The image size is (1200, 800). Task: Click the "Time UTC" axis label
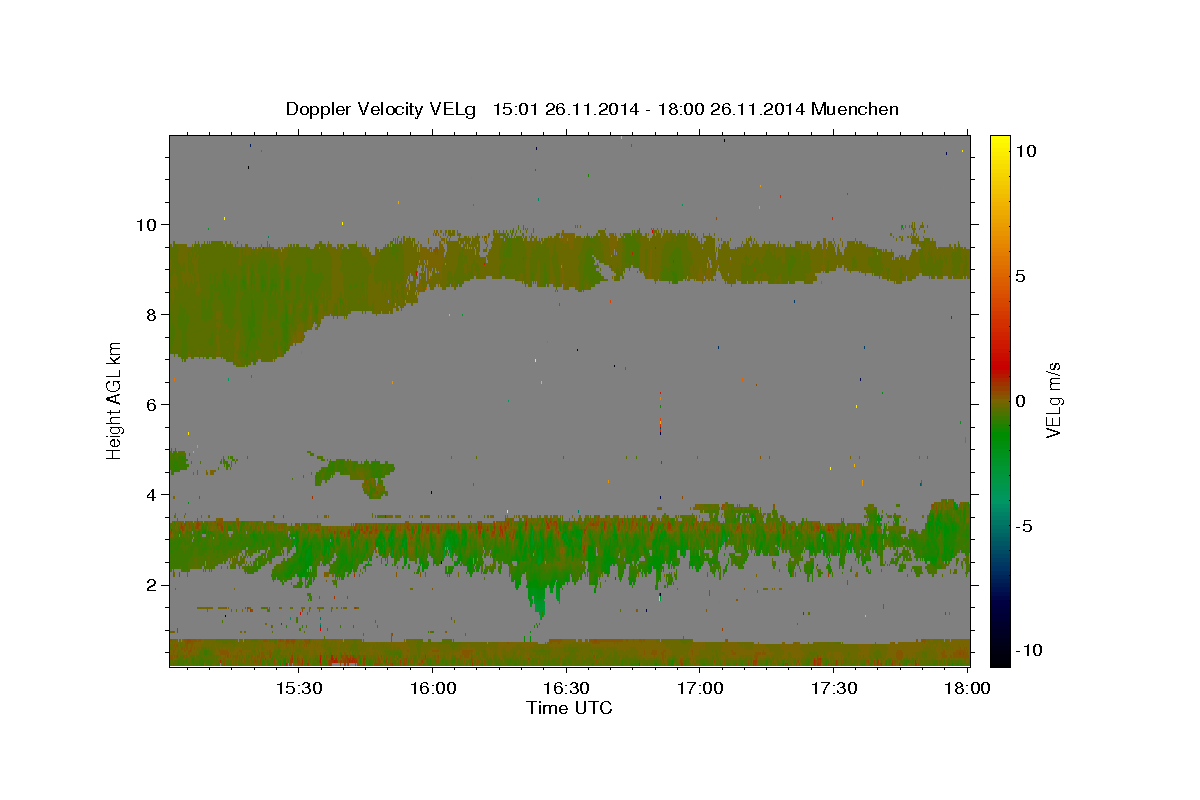coord(569,708)
